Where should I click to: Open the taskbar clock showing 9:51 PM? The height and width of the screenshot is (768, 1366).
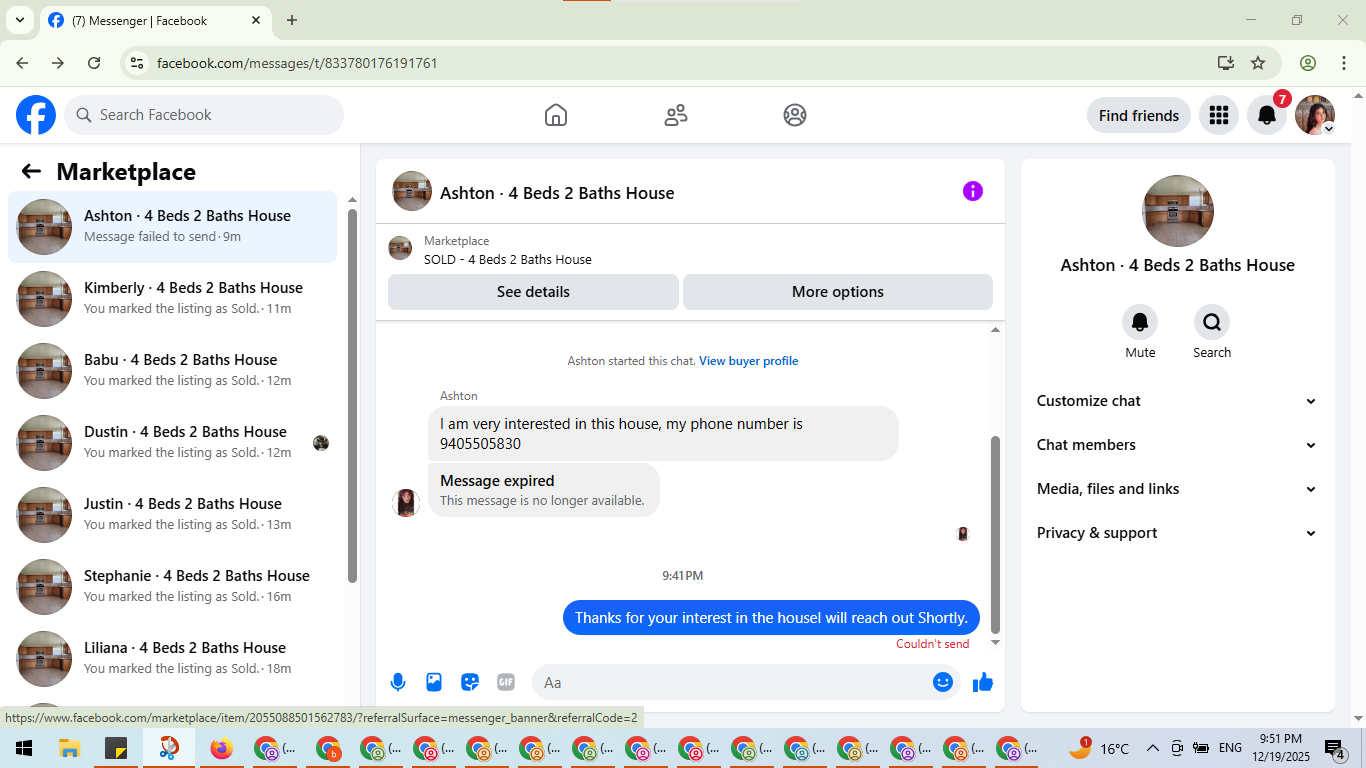coord(1280,748)
